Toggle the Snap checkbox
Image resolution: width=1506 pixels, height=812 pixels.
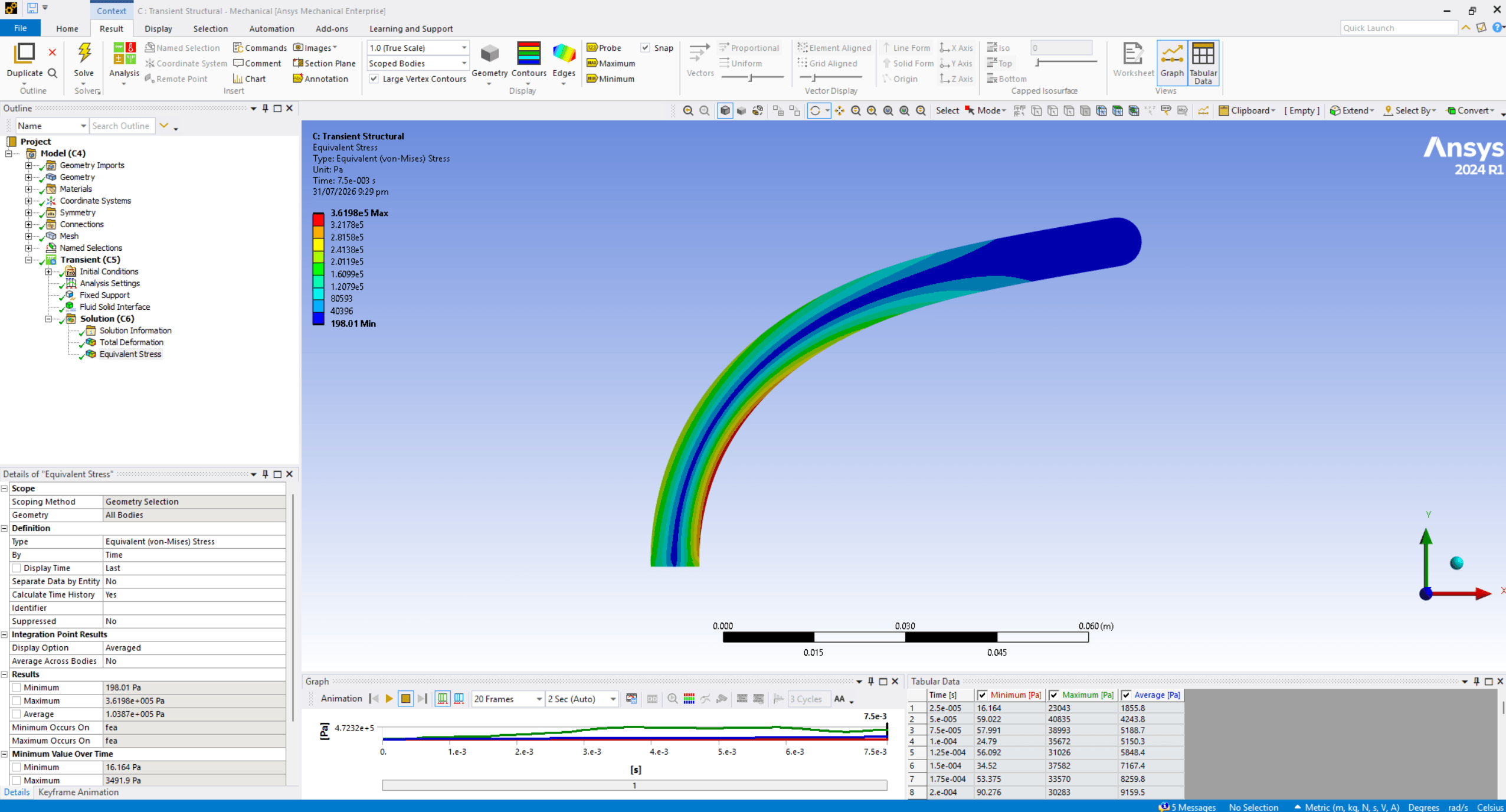pos(646,48)
